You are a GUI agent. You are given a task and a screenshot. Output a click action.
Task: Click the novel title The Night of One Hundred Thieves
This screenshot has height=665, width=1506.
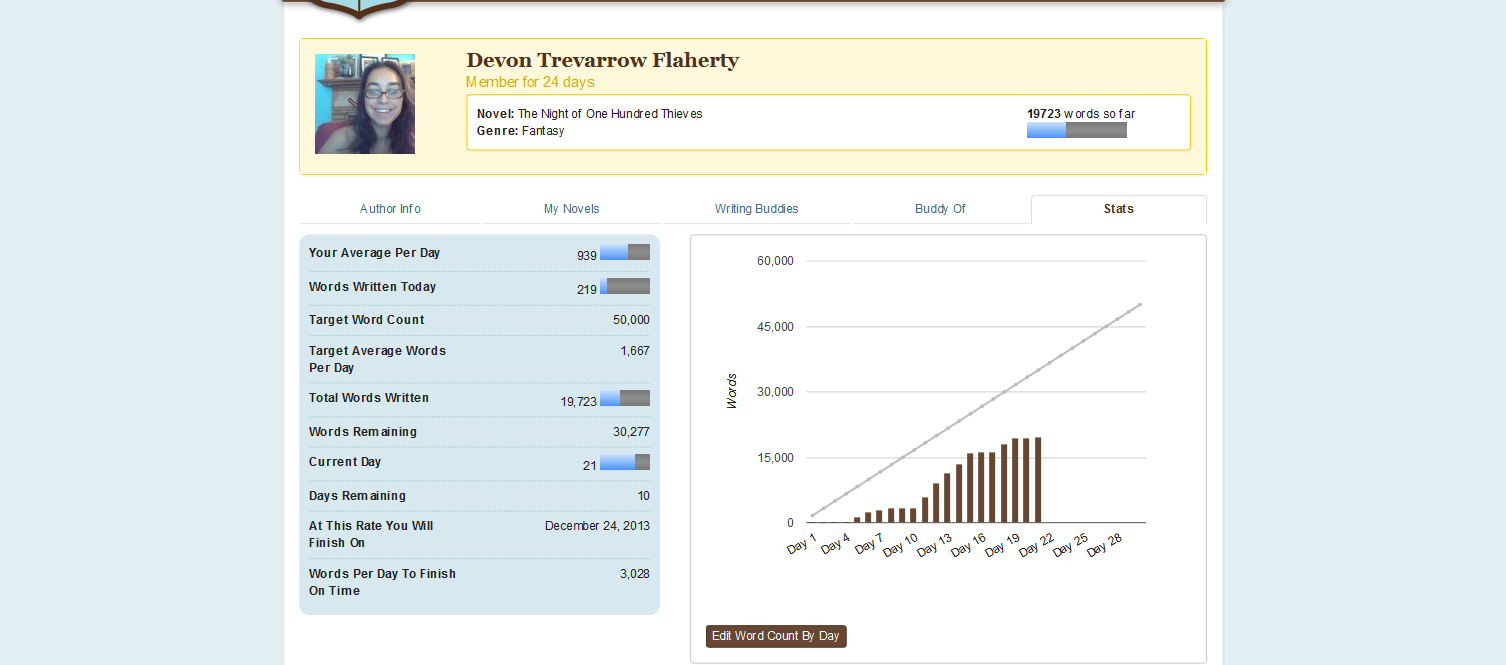(x=609, y=114)
